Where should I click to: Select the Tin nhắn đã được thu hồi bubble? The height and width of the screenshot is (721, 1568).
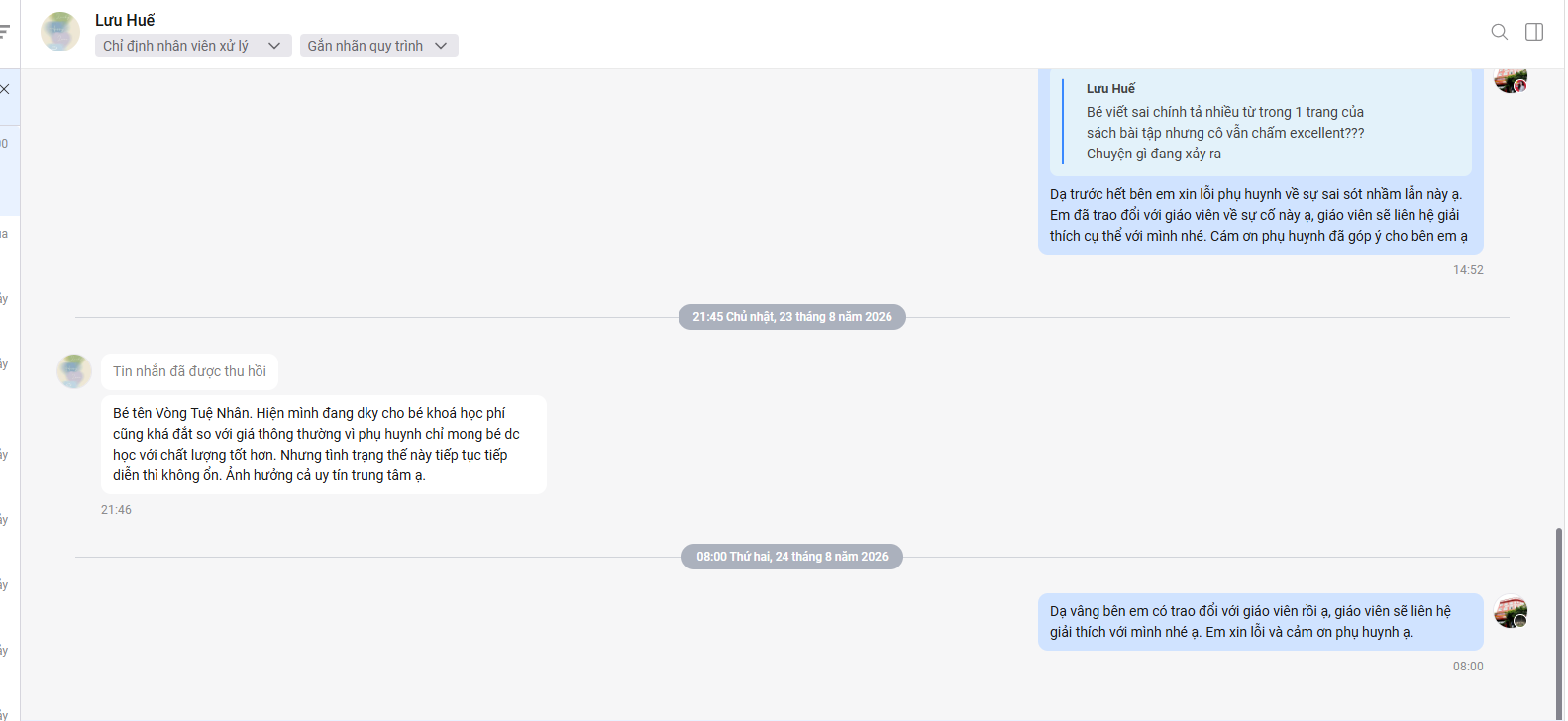(x=189, y=371)
